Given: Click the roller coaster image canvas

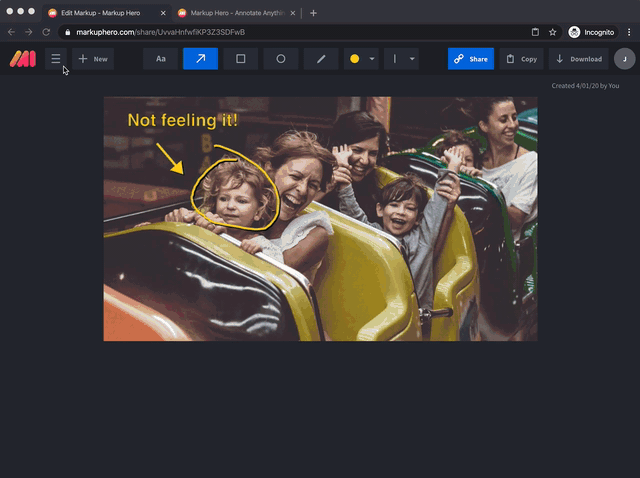Looking at the screenshot, I should point(320,219).
